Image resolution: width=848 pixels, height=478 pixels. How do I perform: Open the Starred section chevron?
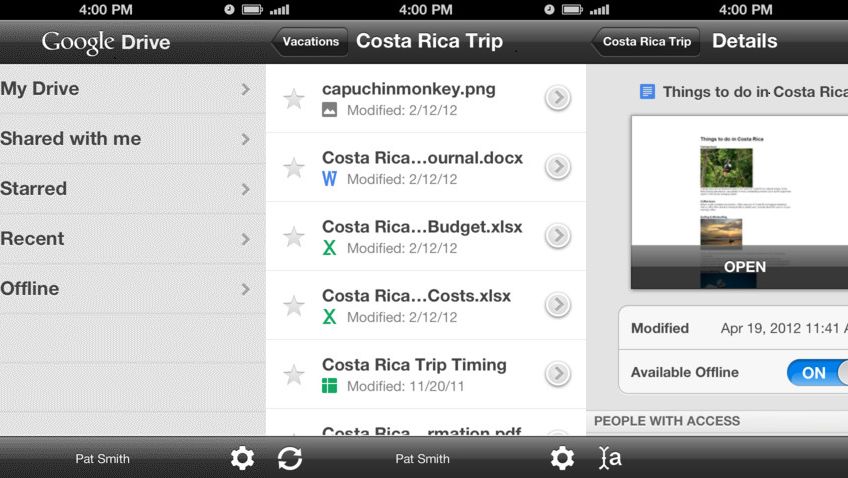pos(245,189)
